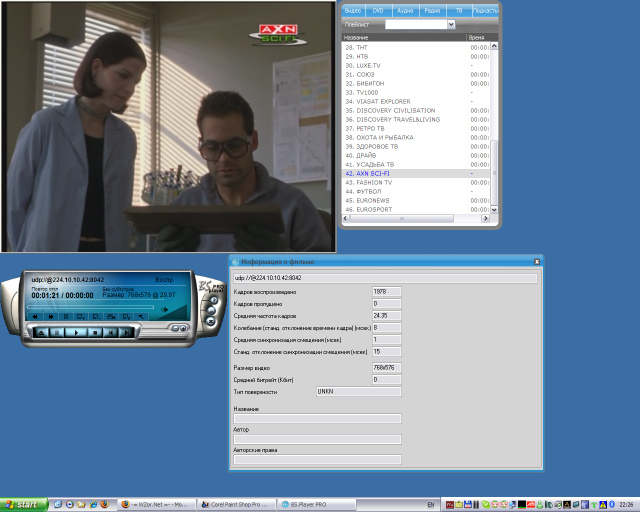Select channel '35. DISCOVERY CIVILISATION'
This screenshot has height=512, width=640.
point(416,110)
